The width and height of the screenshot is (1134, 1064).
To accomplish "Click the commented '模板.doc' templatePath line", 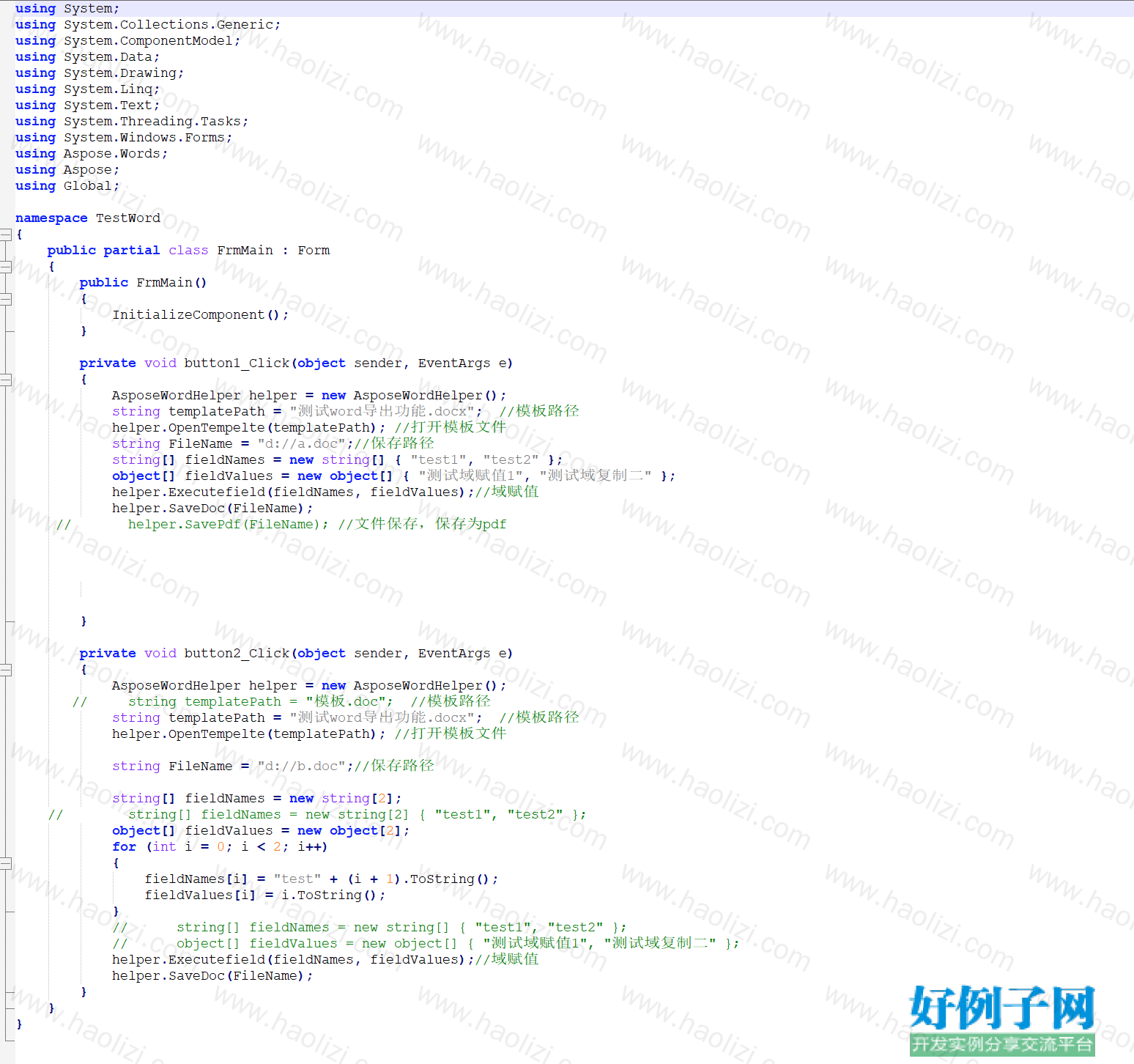I will coord(281,702).
